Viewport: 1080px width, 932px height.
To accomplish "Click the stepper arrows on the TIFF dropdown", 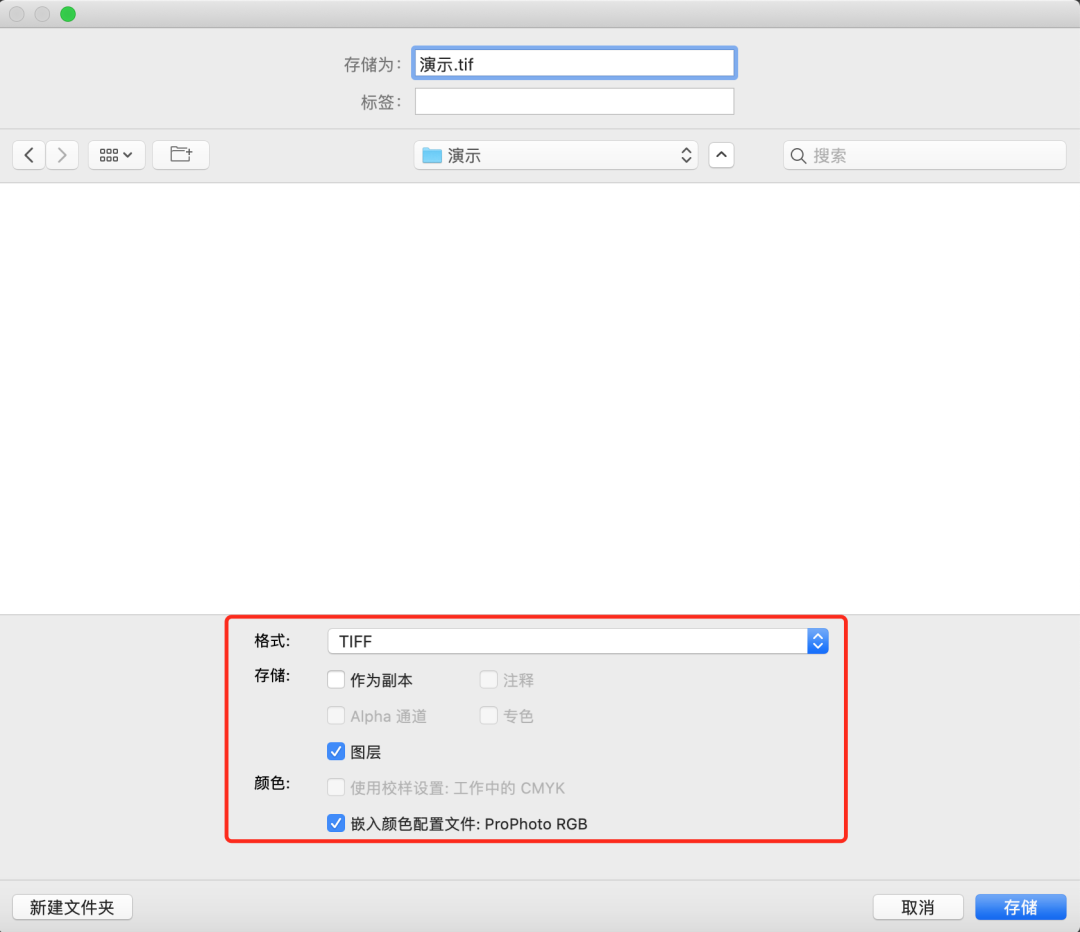I will point(817,641).
